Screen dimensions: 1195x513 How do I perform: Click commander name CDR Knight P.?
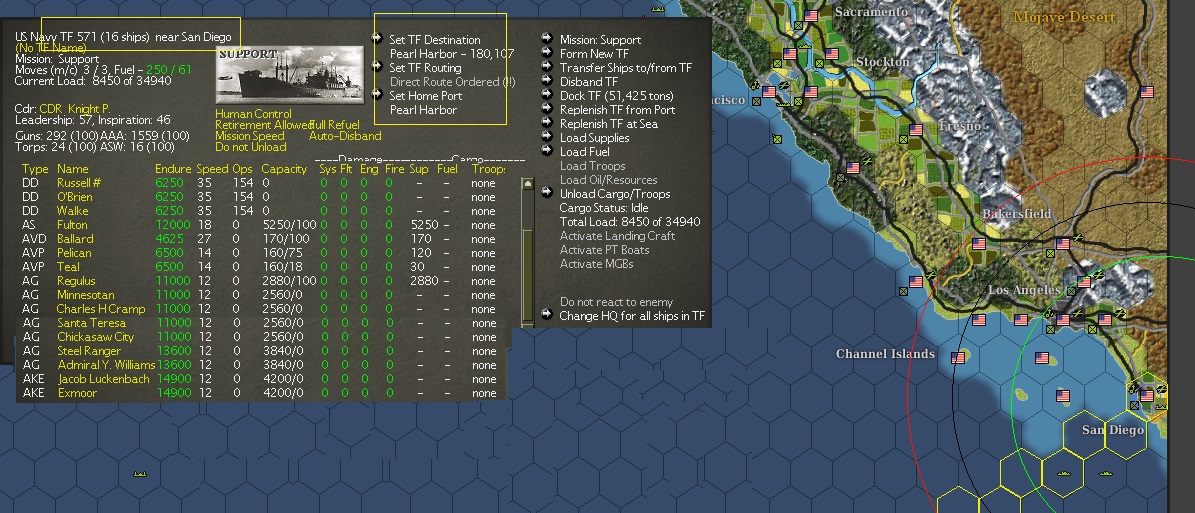74,109
